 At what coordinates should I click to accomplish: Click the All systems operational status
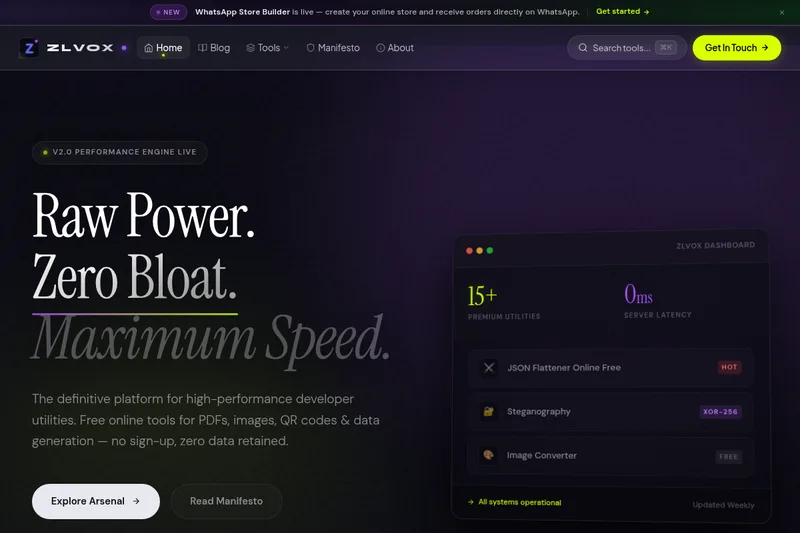(515, 502)
